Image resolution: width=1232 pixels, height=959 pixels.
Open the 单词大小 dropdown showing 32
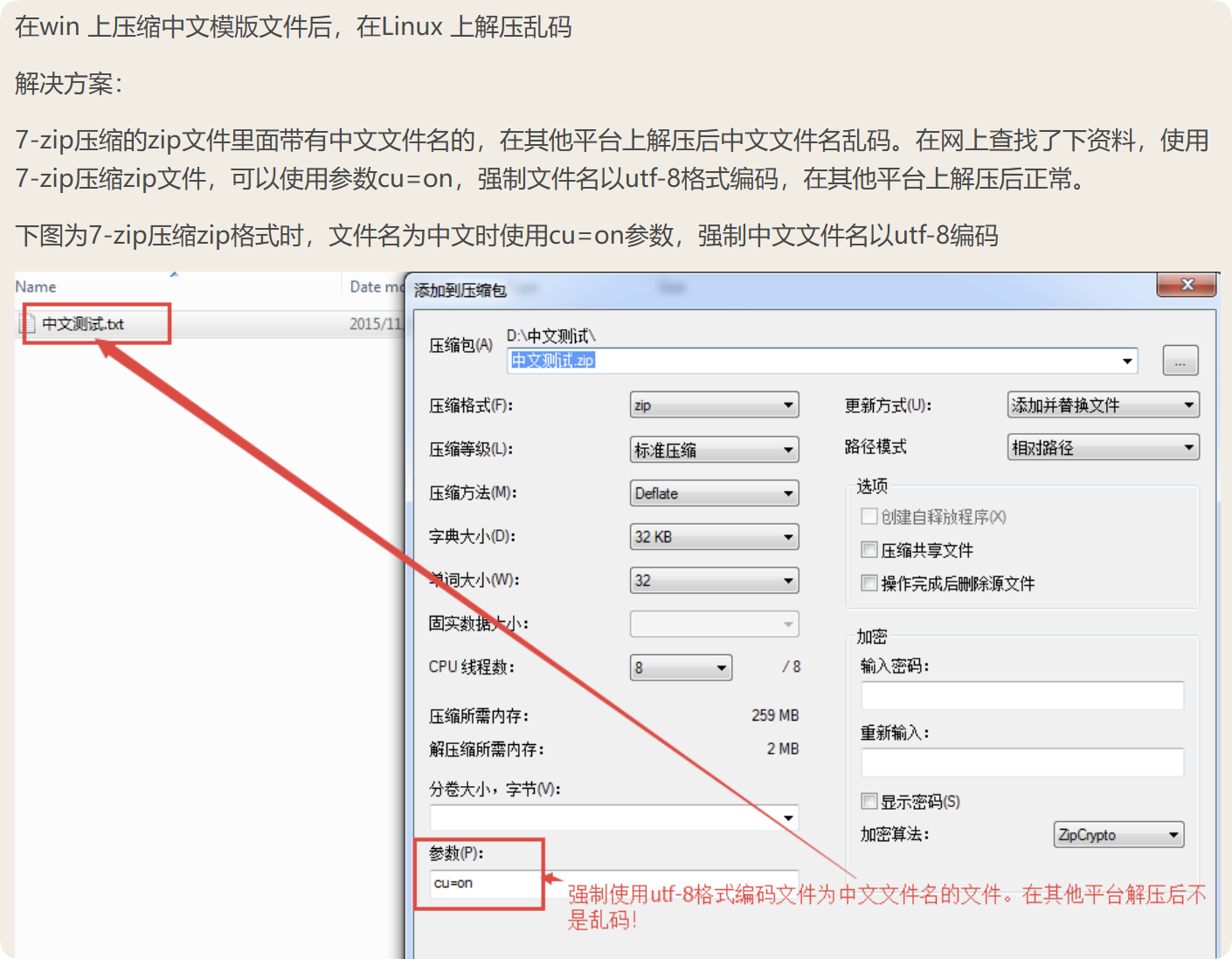coord(714,581)
